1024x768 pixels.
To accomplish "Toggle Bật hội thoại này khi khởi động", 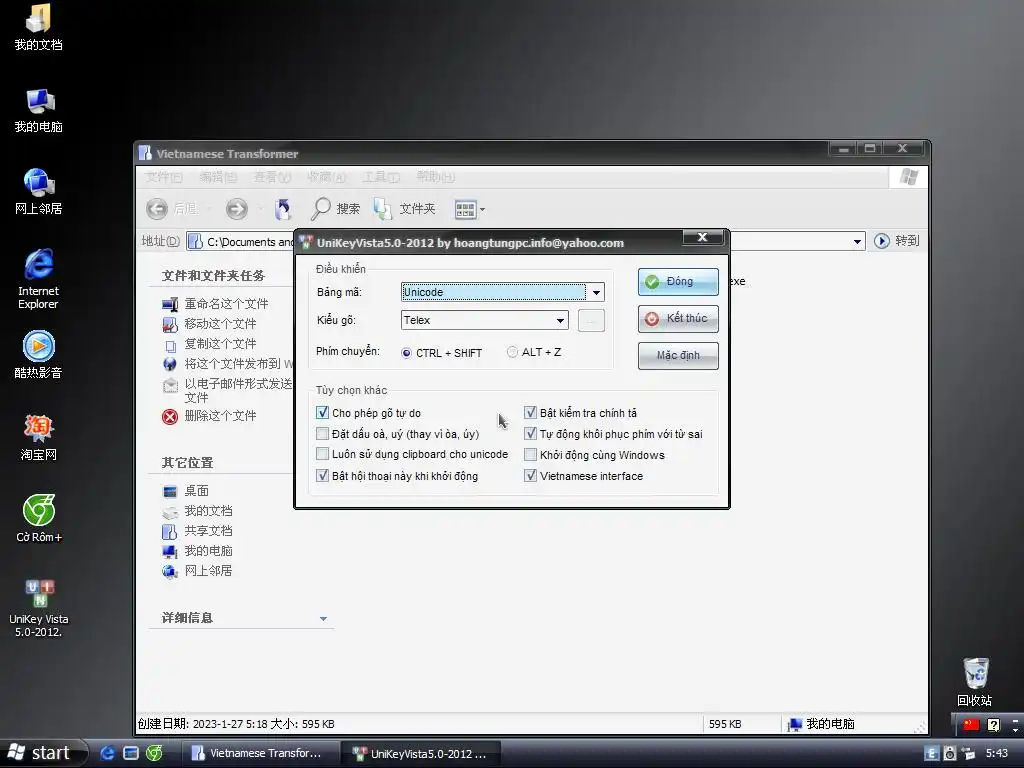I will point(322,475).
